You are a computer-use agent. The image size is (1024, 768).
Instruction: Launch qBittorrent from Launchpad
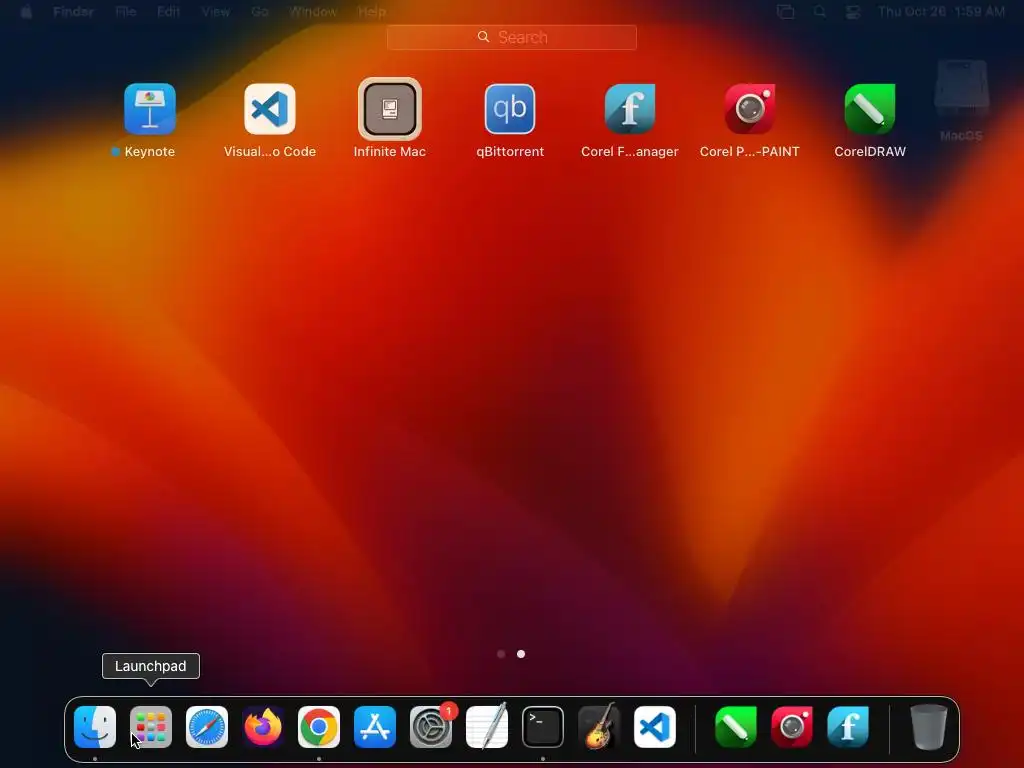click(x=510, y=109)
